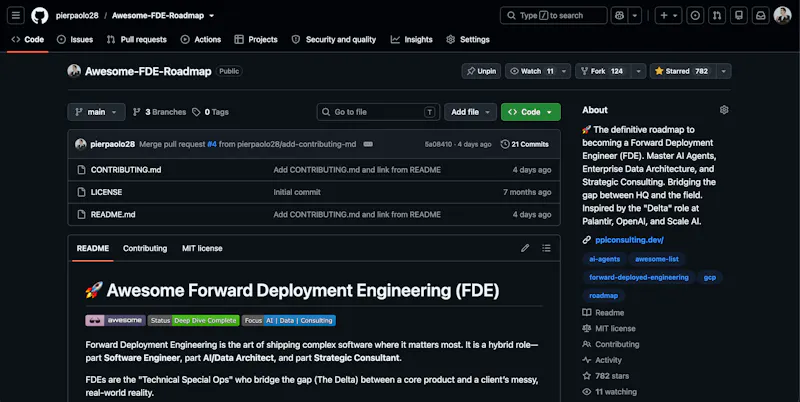This screenshot has height=402, width=800.
Task: Click the forward-deployed-engineering topic tag
Action: coord(639,277)
